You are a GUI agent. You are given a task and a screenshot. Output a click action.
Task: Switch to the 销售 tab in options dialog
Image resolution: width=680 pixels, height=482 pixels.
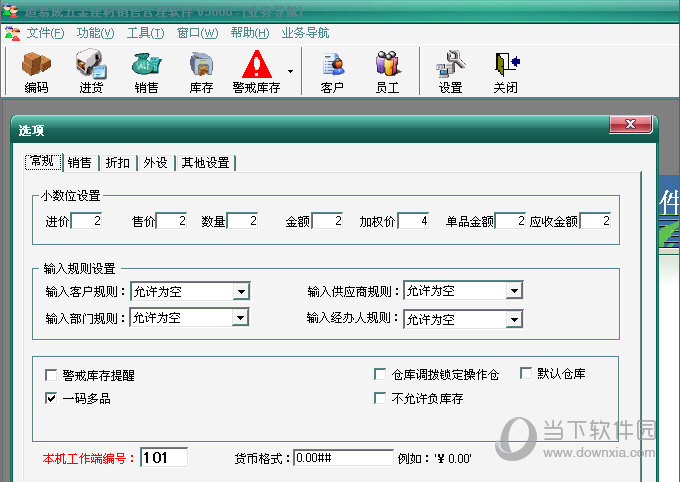pyautogui.click(x=80, y=163)
